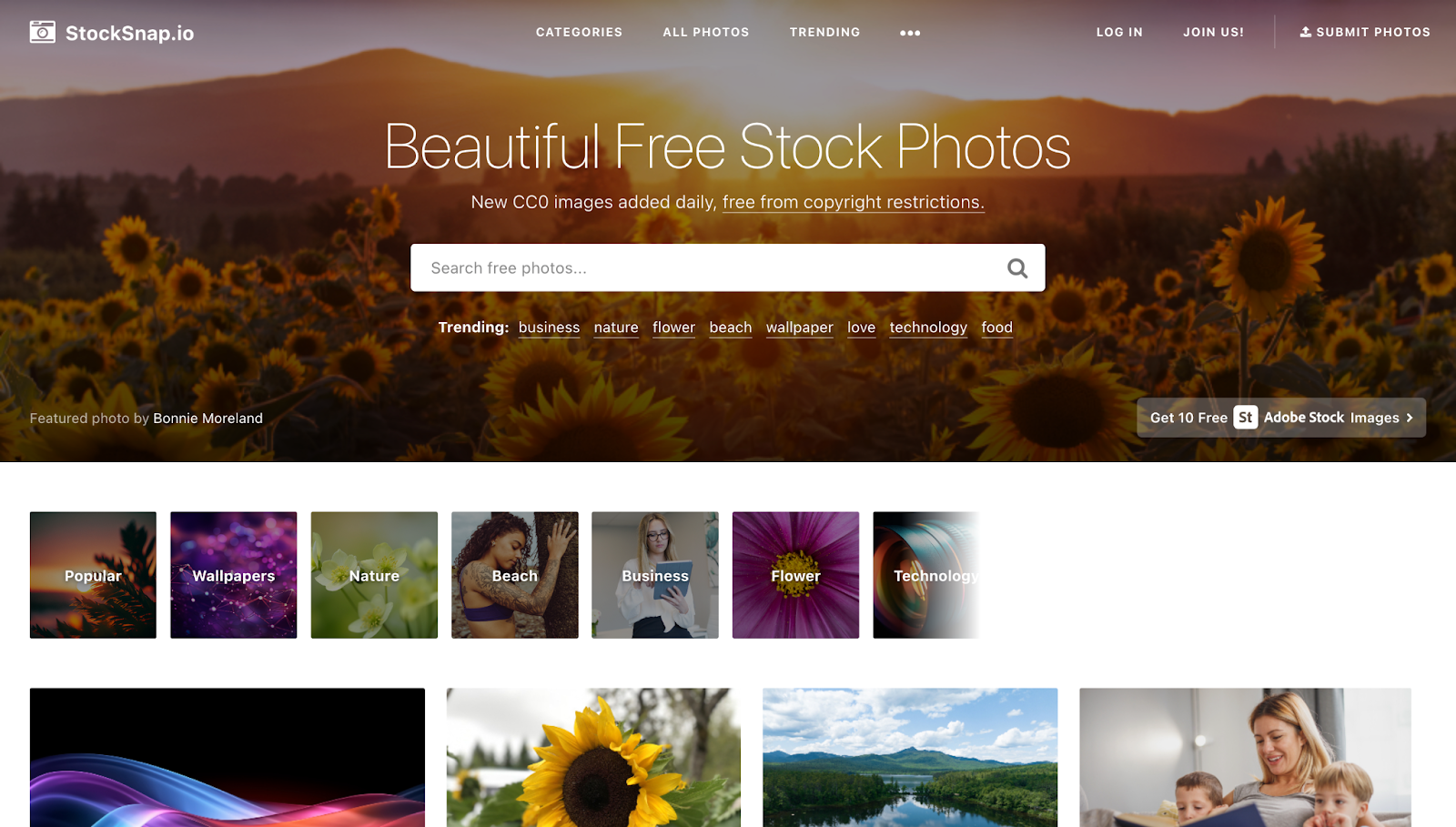1456x827 pixels.
Task: Open the Flower category tile
Action: tap(795, 575)
